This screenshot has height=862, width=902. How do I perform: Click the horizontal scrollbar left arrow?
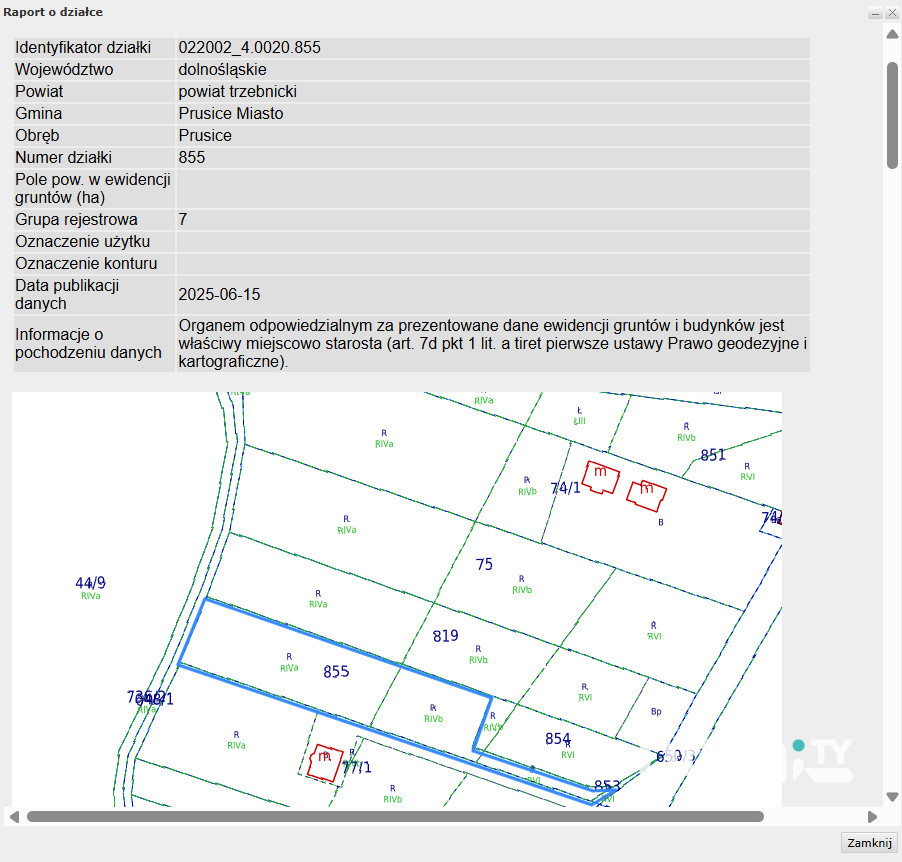[x=13, y=817]
